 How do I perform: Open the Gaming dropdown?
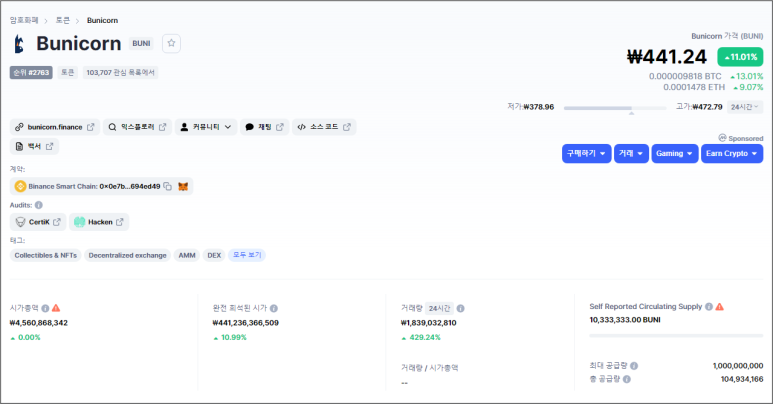[675, 153]
